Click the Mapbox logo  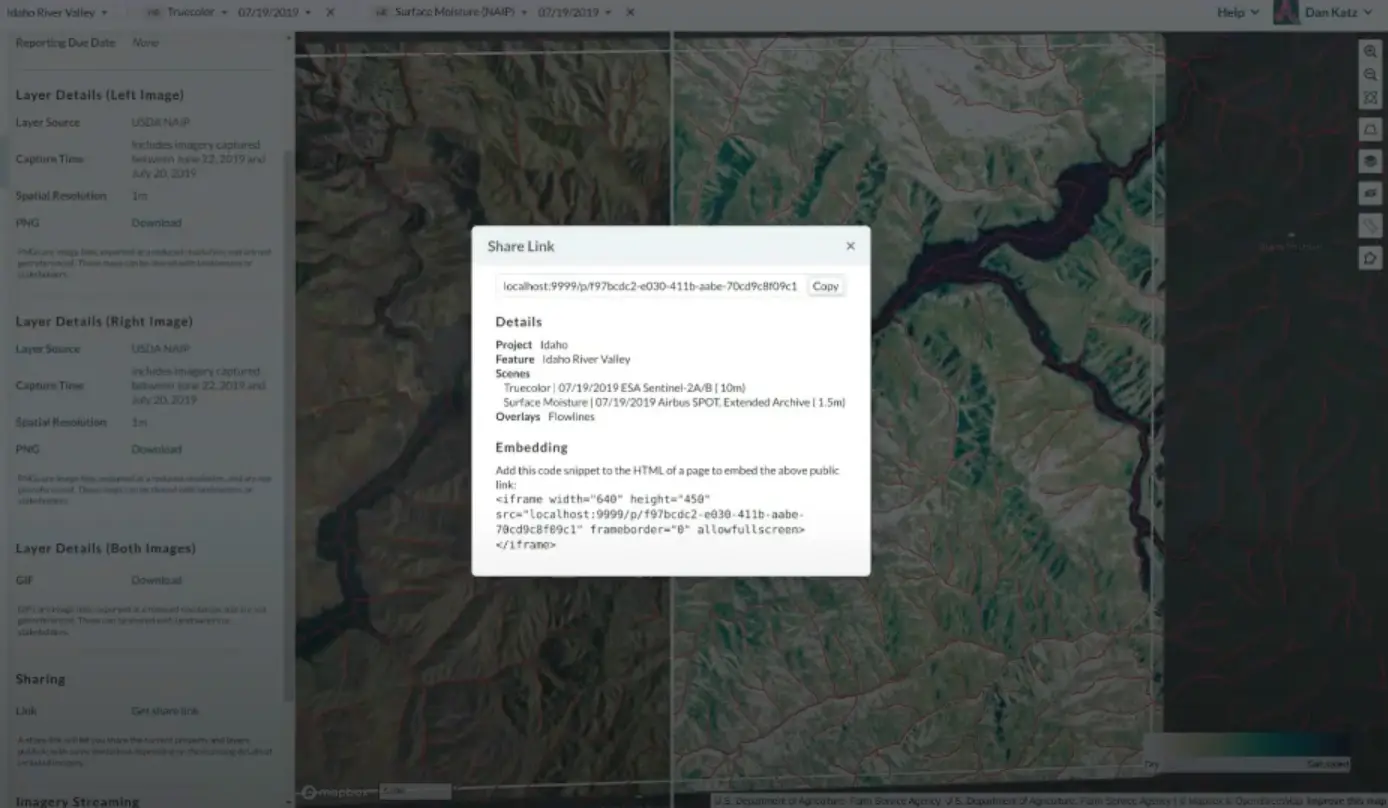(337, 792)
